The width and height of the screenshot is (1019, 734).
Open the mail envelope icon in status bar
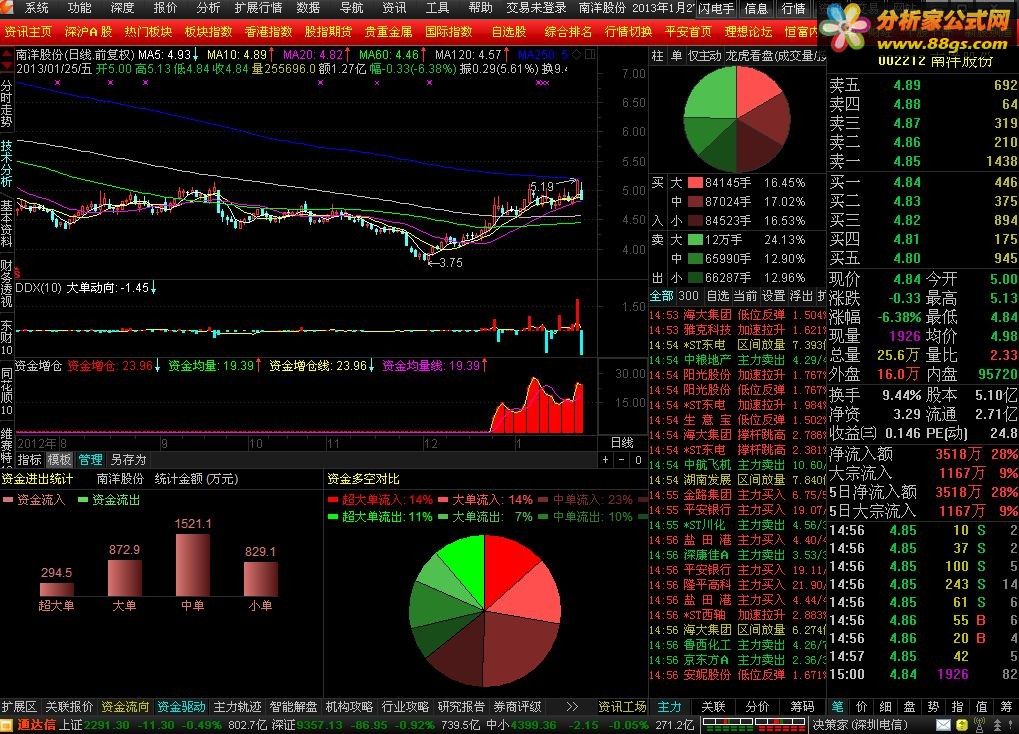[942, 725]
